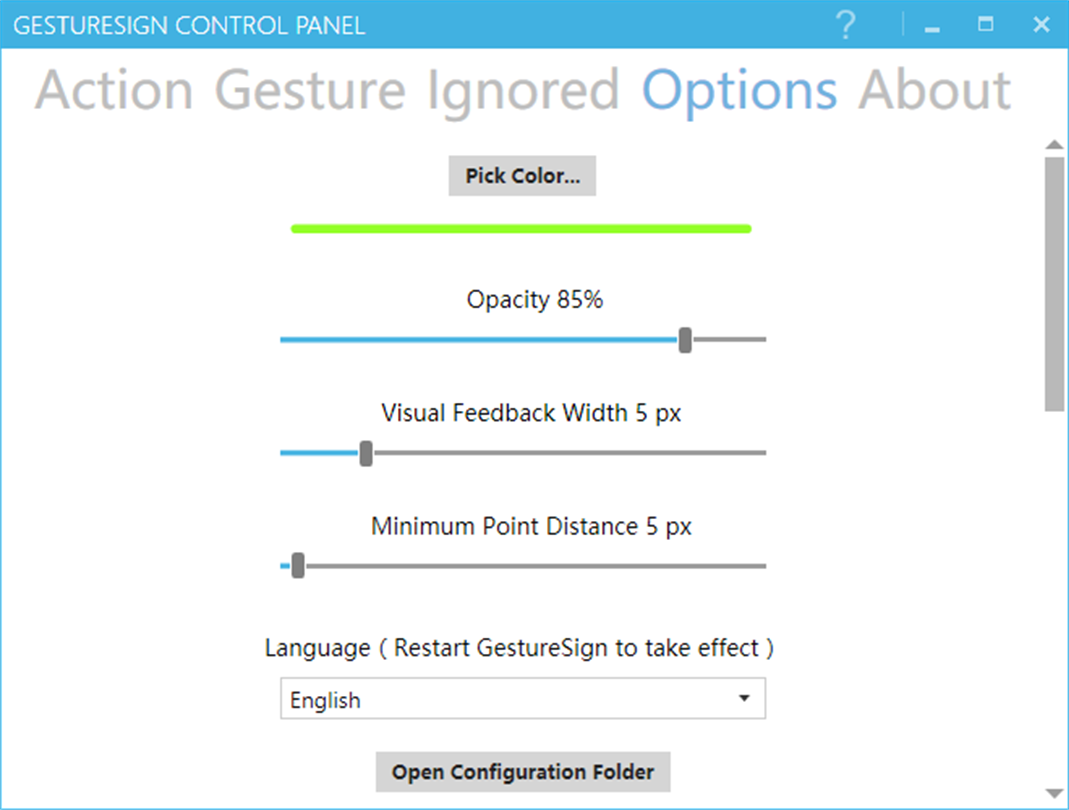Viewport: 1069px width, 810px height.
Task: Show the About tab
Action: pyautogui.click(x=934, y=90)
